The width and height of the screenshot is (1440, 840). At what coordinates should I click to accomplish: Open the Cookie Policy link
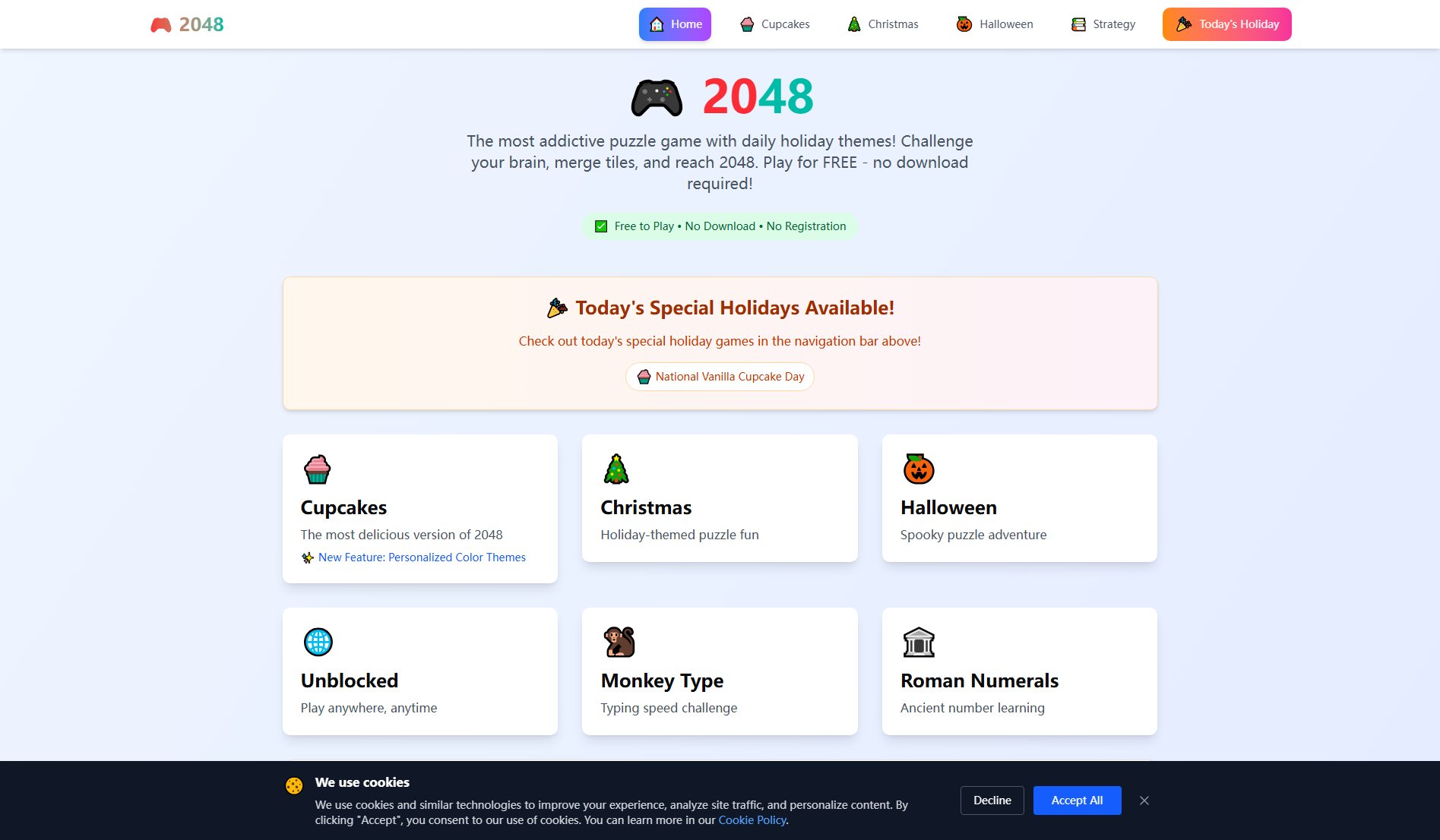(x=752, y=820)
